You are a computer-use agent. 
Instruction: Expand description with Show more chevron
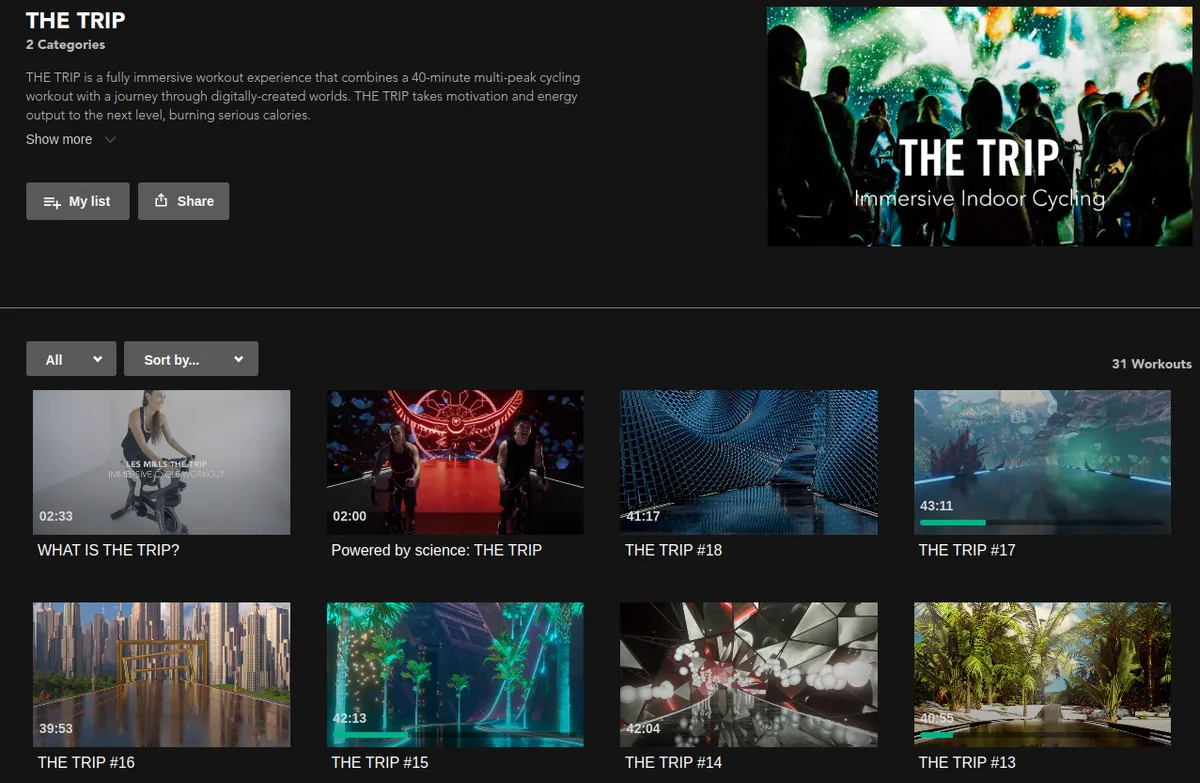110,140
